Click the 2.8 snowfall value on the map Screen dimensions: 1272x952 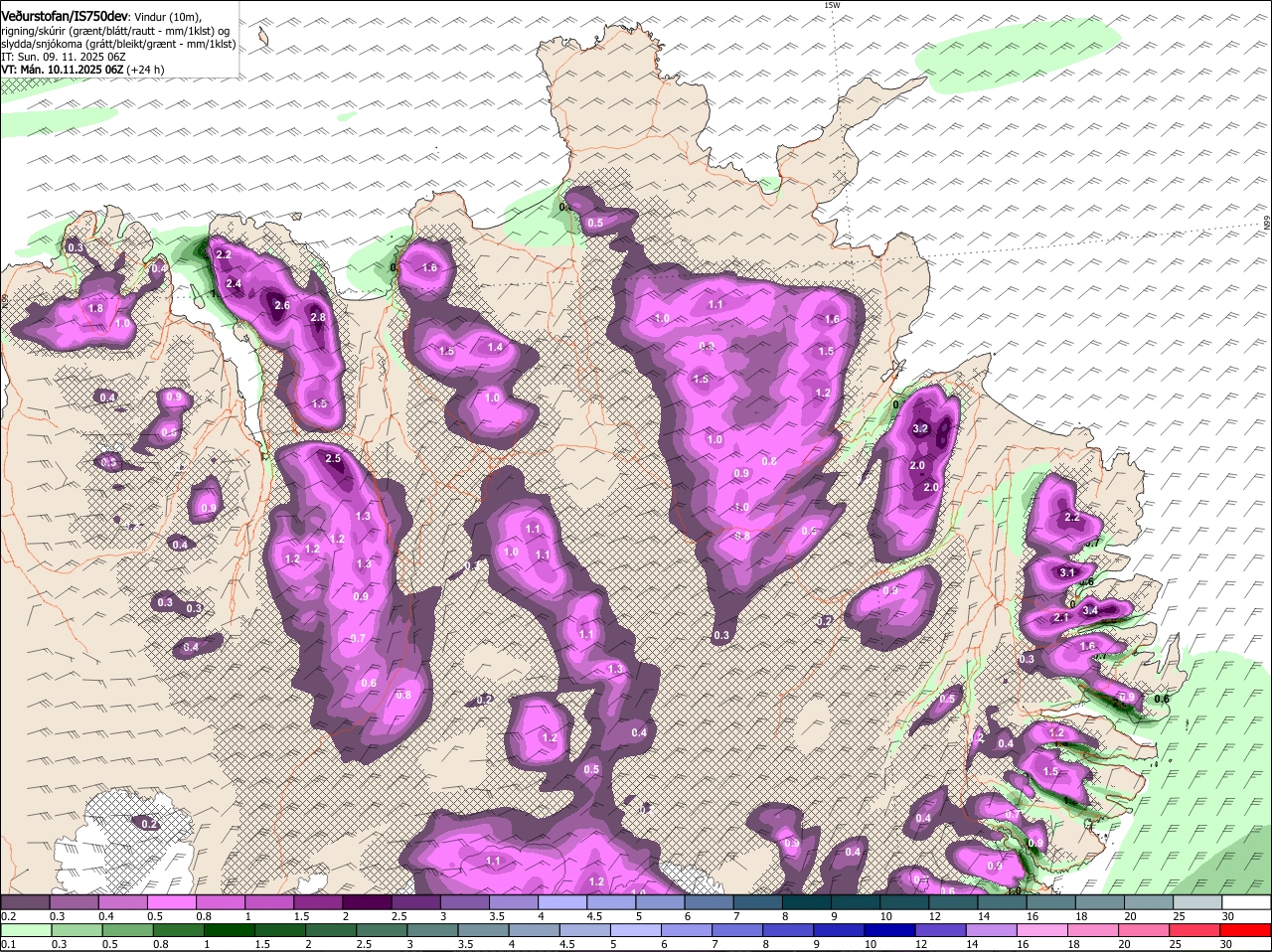coord(318,317)
